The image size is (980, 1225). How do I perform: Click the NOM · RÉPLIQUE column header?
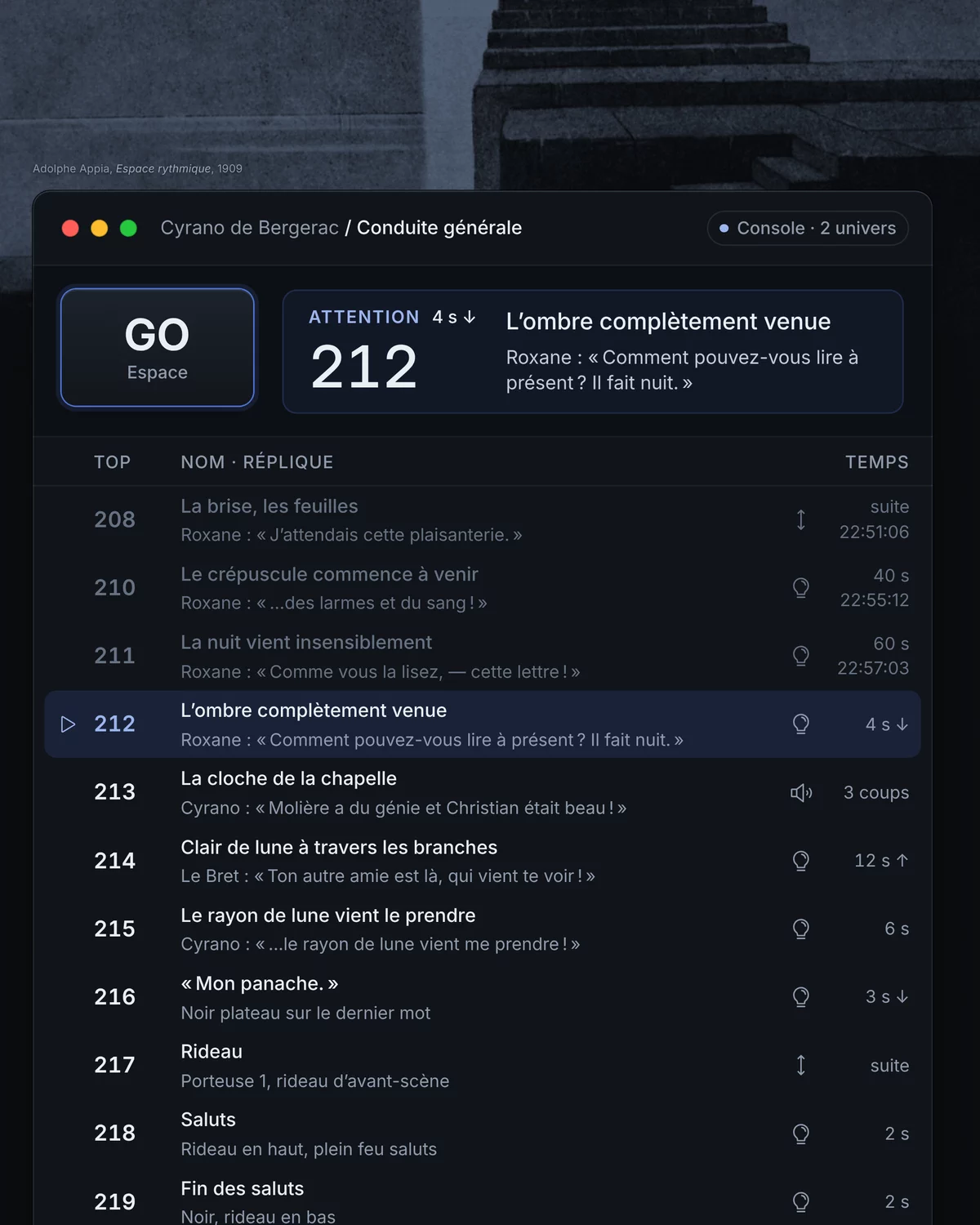click(257, 462)
